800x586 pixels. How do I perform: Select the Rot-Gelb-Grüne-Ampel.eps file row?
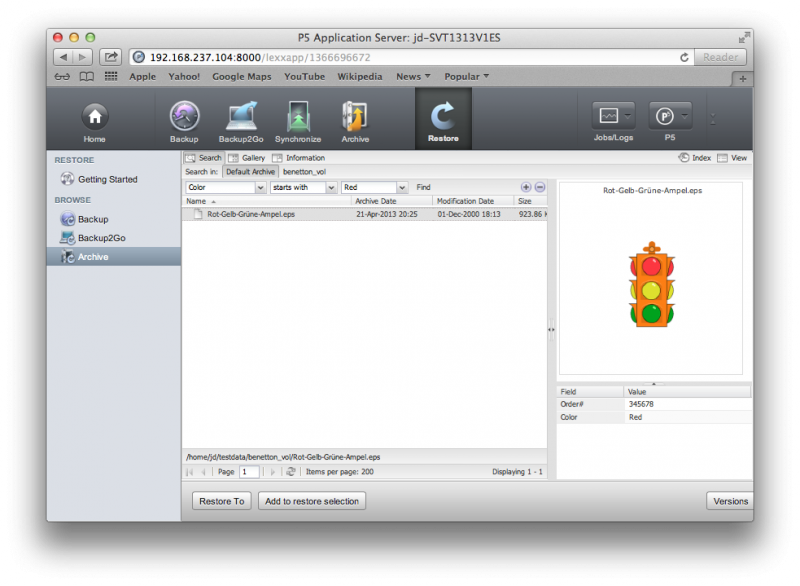pos(364,214)
